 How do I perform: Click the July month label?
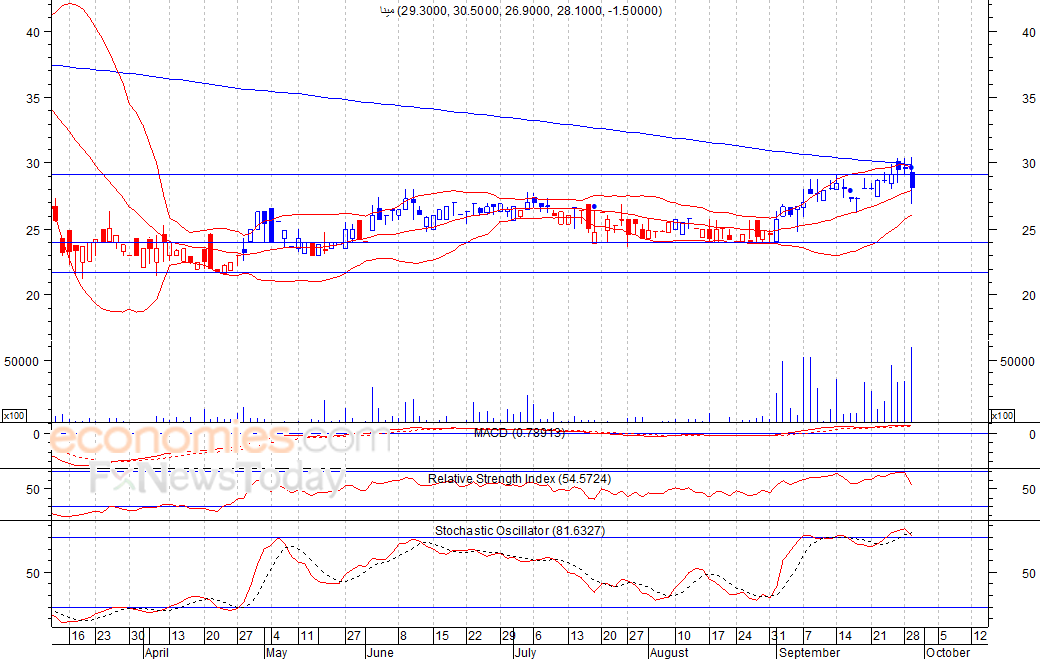525,652
